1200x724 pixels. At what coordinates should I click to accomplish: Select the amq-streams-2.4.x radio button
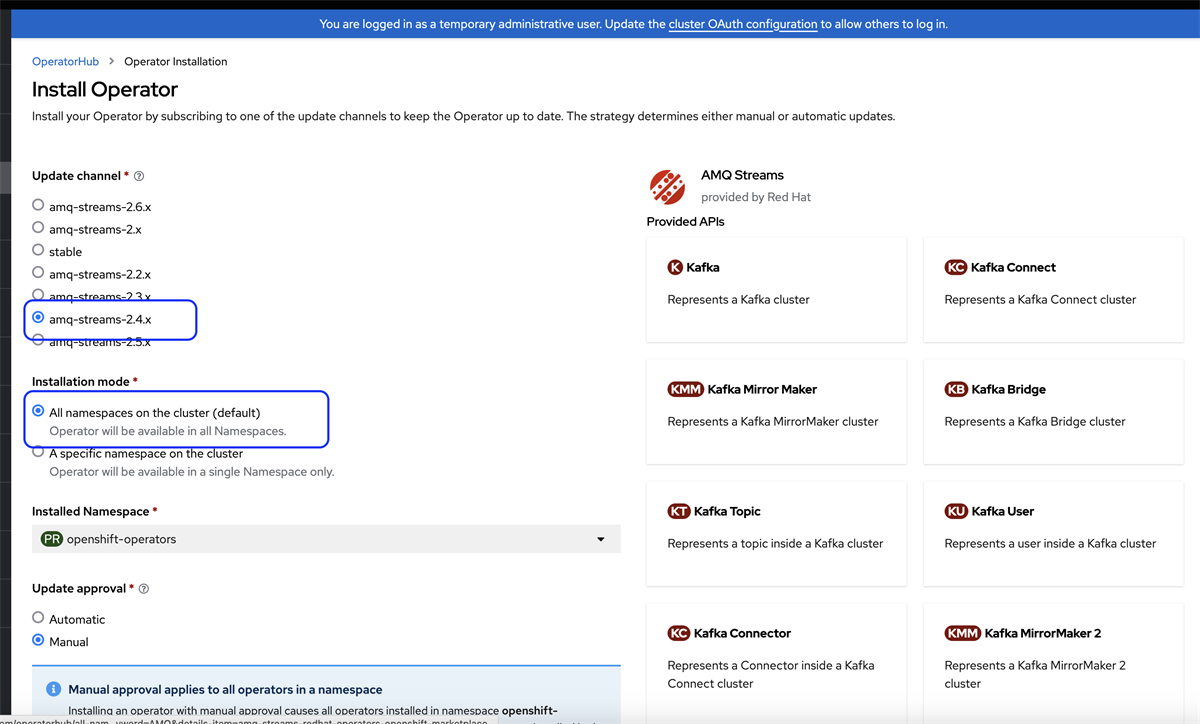38,318
